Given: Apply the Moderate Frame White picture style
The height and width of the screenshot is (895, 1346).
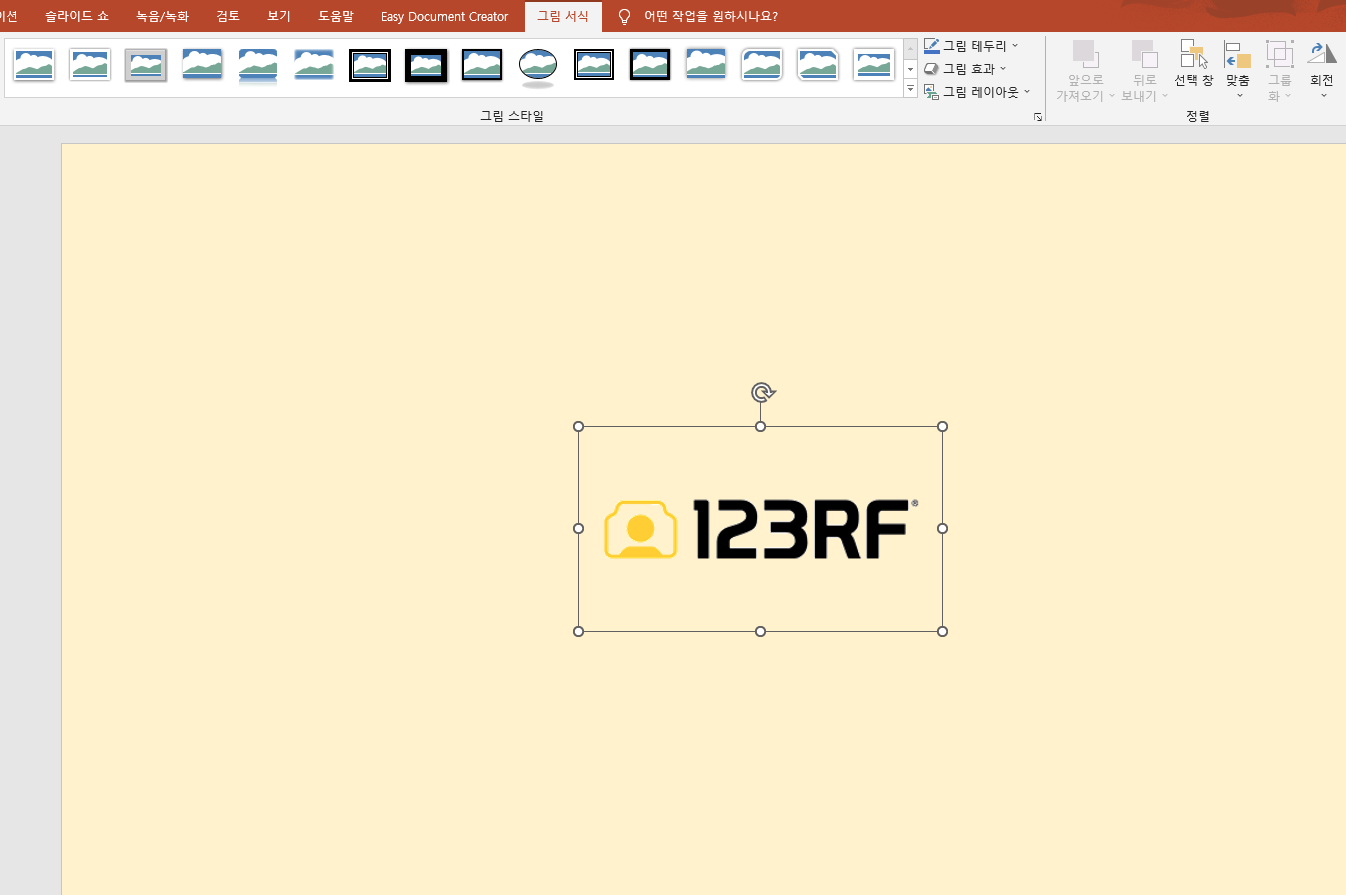Looking at the screenshot, I should coord(874,66).
